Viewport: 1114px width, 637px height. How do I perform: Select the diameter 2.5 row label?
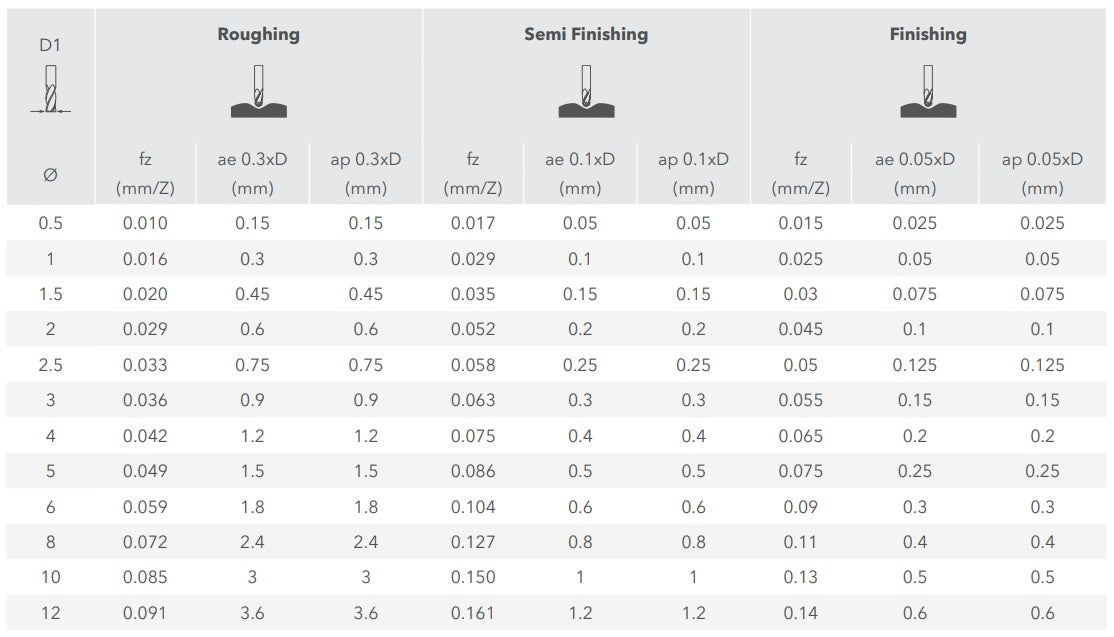tap(50, 365)
